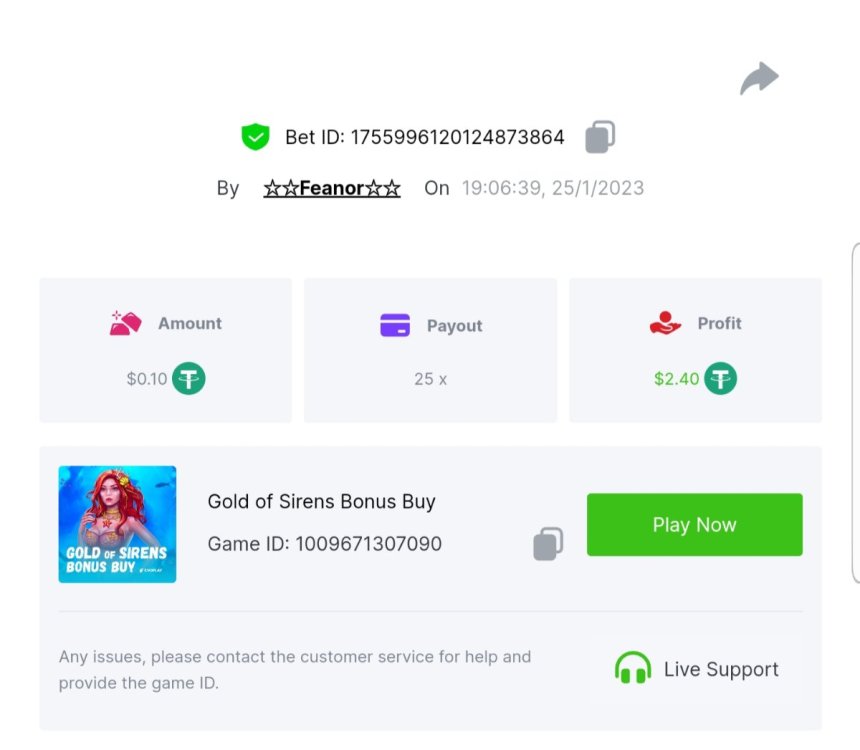The height and width of the screenshot is (750, 860).
Task: Click the 25 x payout value
Action: 430,379
